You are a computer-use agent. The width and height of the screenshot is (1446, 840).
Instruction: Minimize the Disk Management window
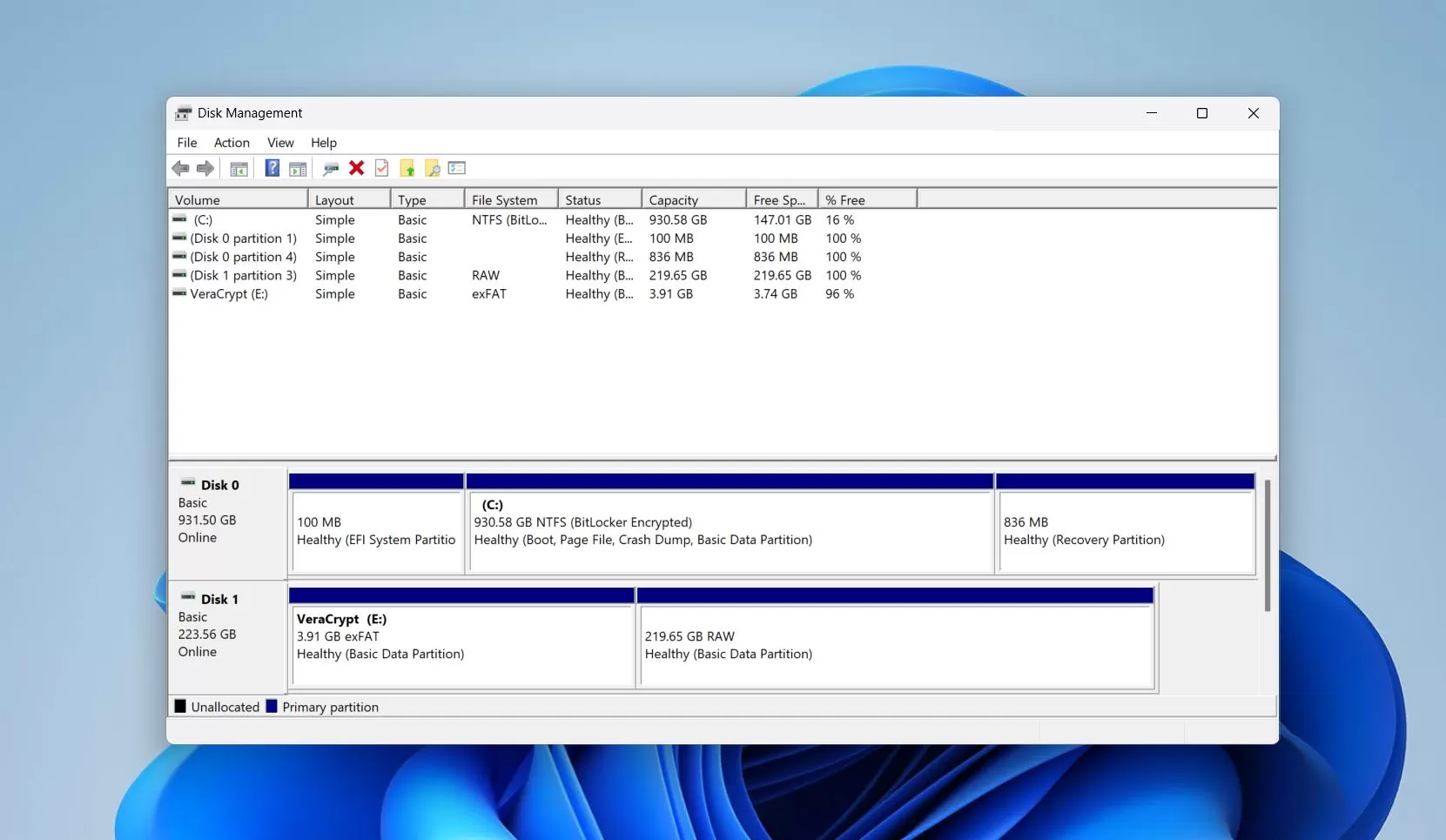tap(1152, 113)
